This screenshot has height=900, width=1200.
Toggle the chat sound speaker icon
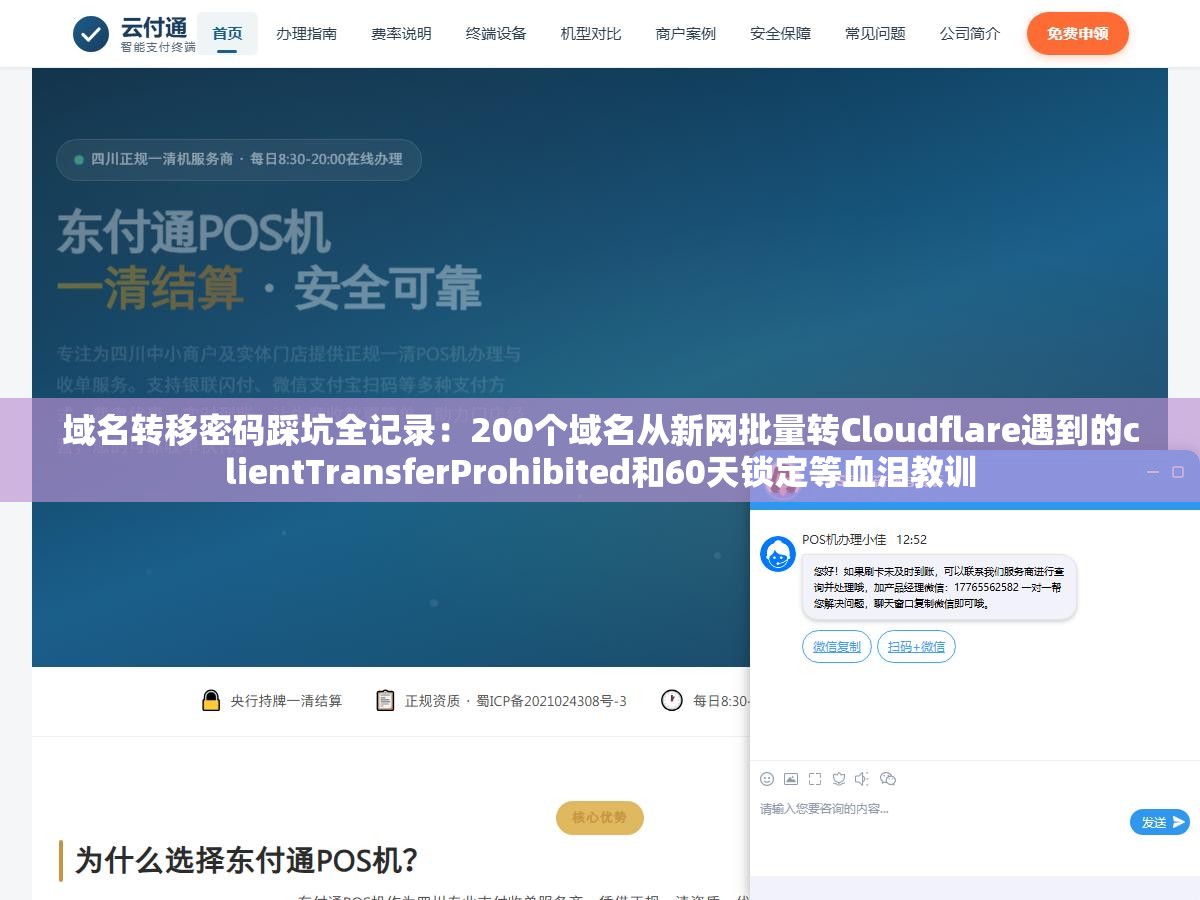click(863, 779)
